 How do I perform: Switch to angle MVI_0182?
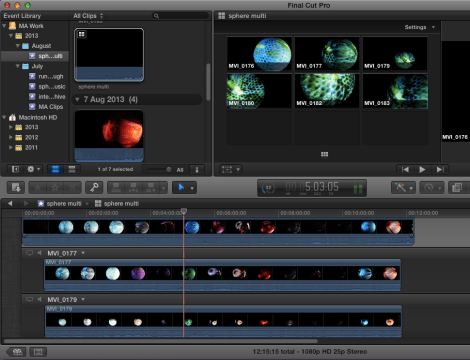(327, 91)
